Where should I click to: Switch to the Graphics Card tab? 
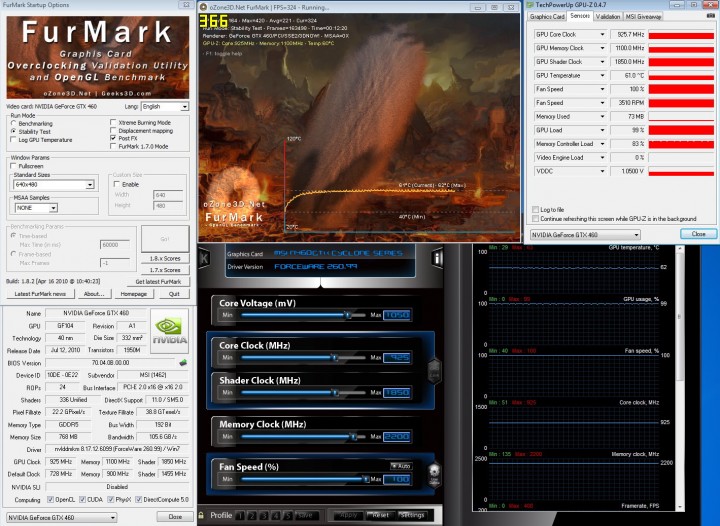547,17
